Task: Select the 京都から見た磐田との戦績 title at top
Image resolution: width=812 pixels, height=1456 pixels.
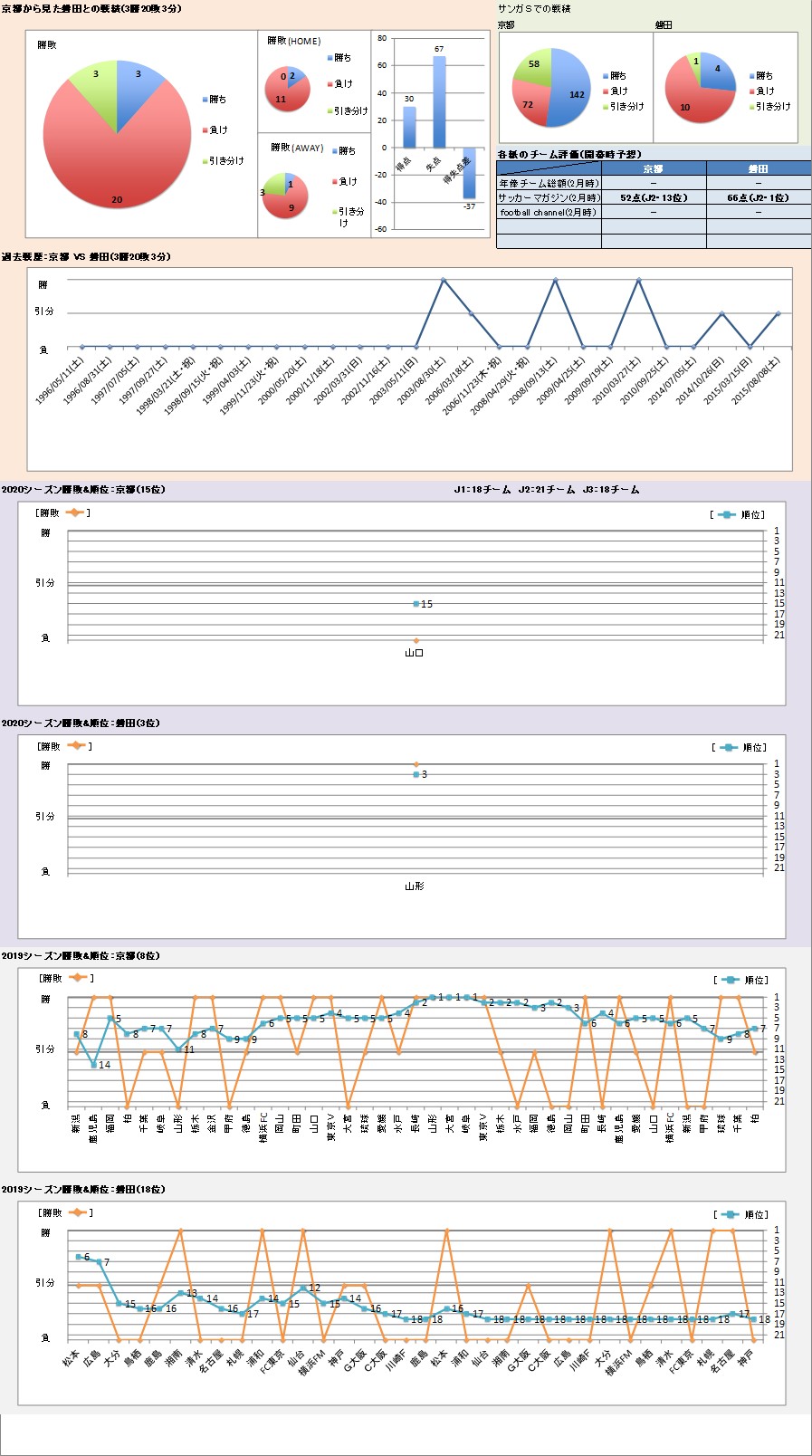Action: [91, 9]
